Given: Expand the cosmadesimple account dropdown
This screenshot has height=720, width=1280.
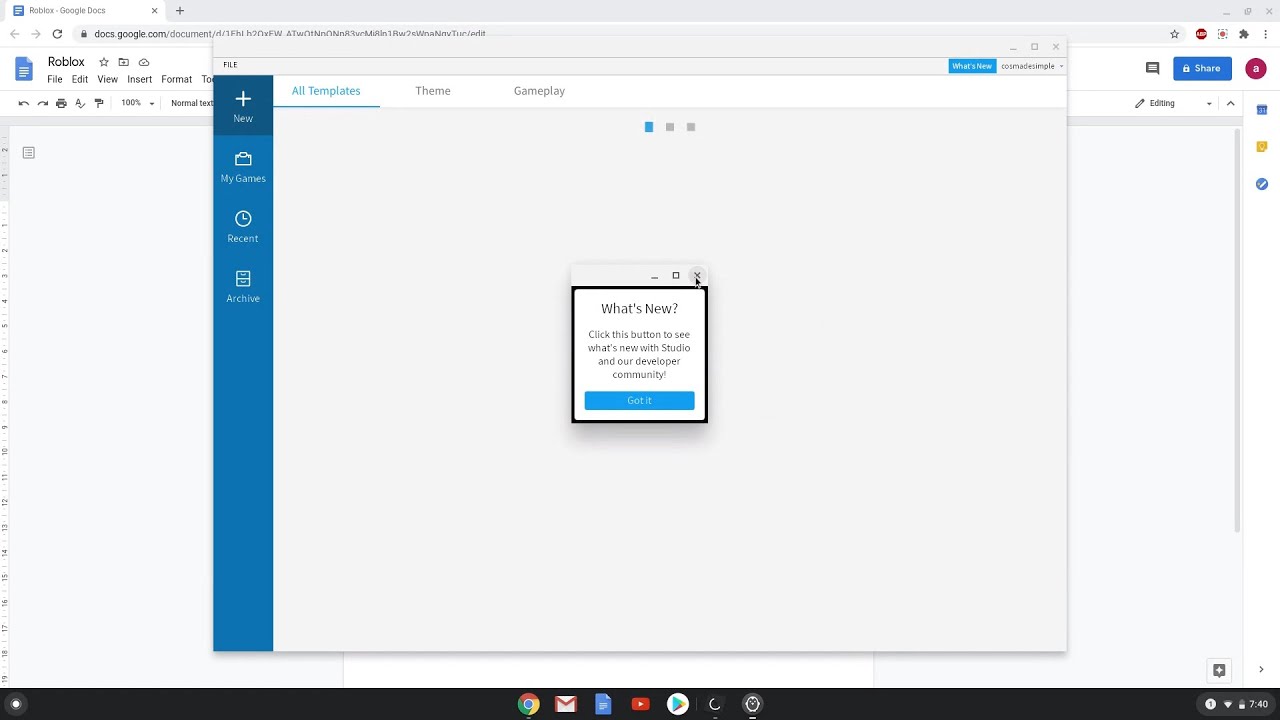Looking at the screenshot, I should coord(1032,66).
